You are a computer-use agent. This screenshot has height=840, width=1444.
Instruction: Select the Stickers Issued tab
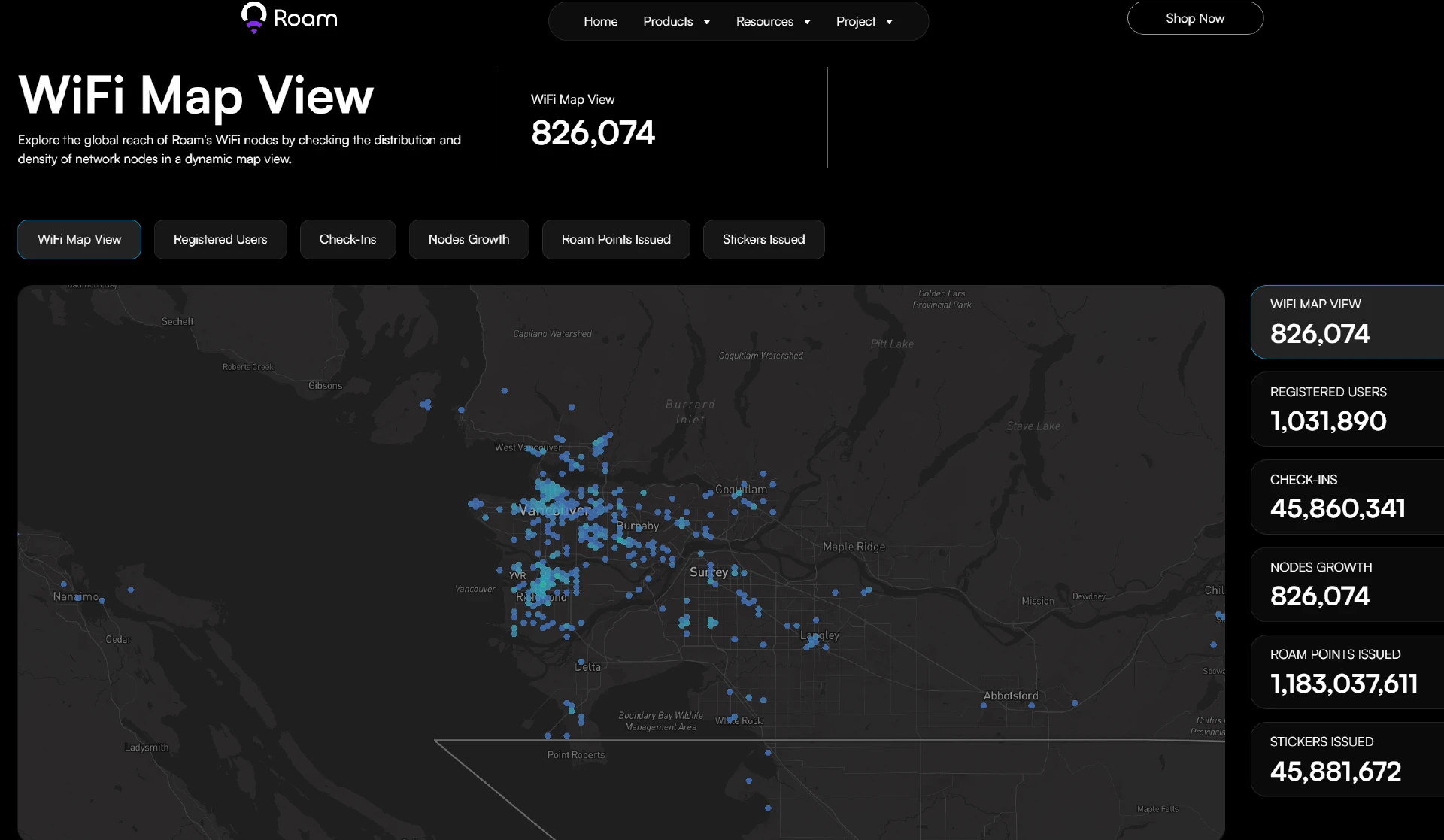[763, 239]
